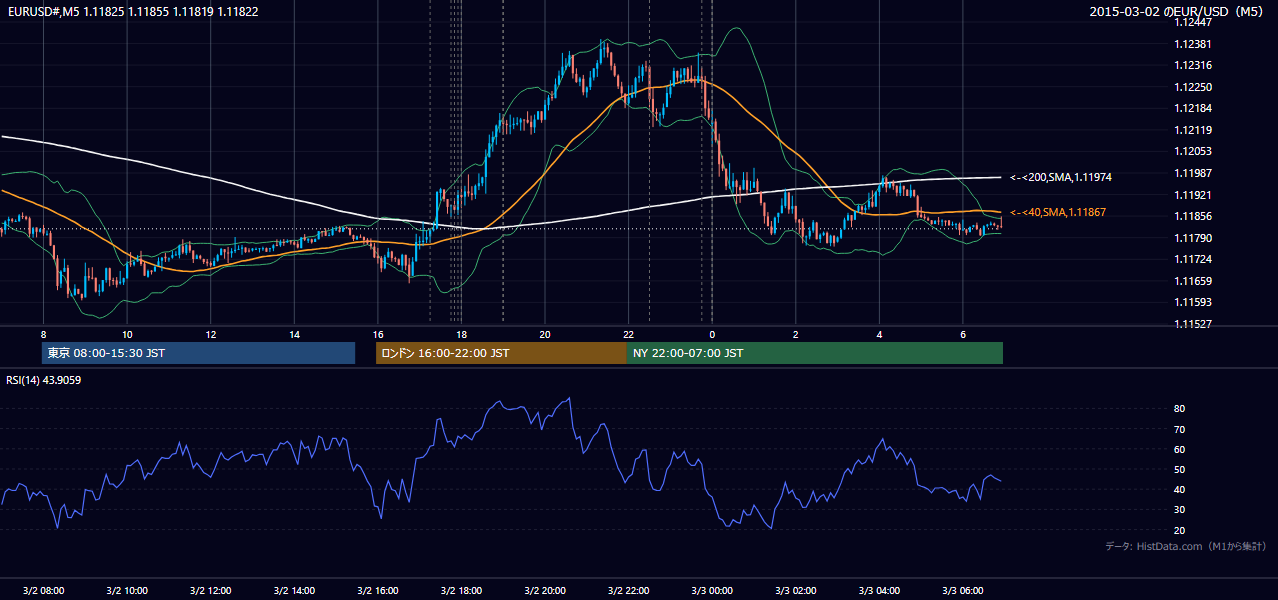
Task: Click RSI scale level 70
Action: pos(1179,429)
